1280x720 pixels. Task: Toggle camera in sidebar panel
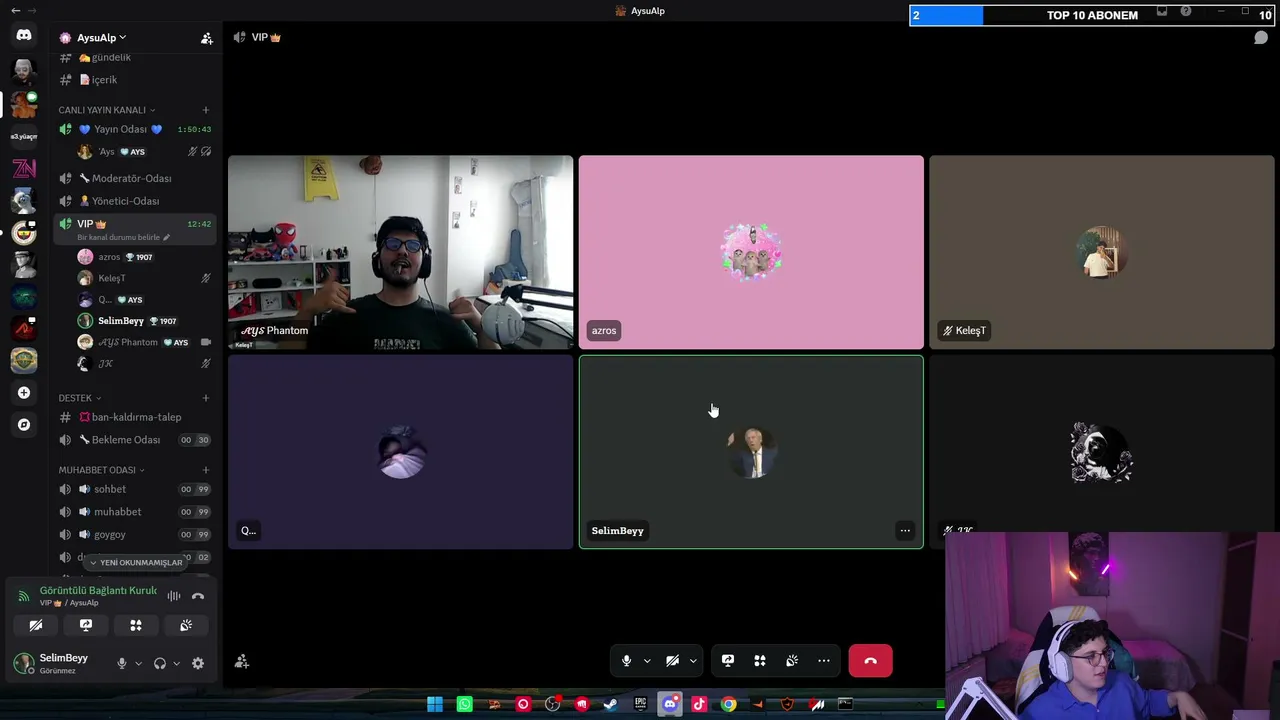coord(36,626)
